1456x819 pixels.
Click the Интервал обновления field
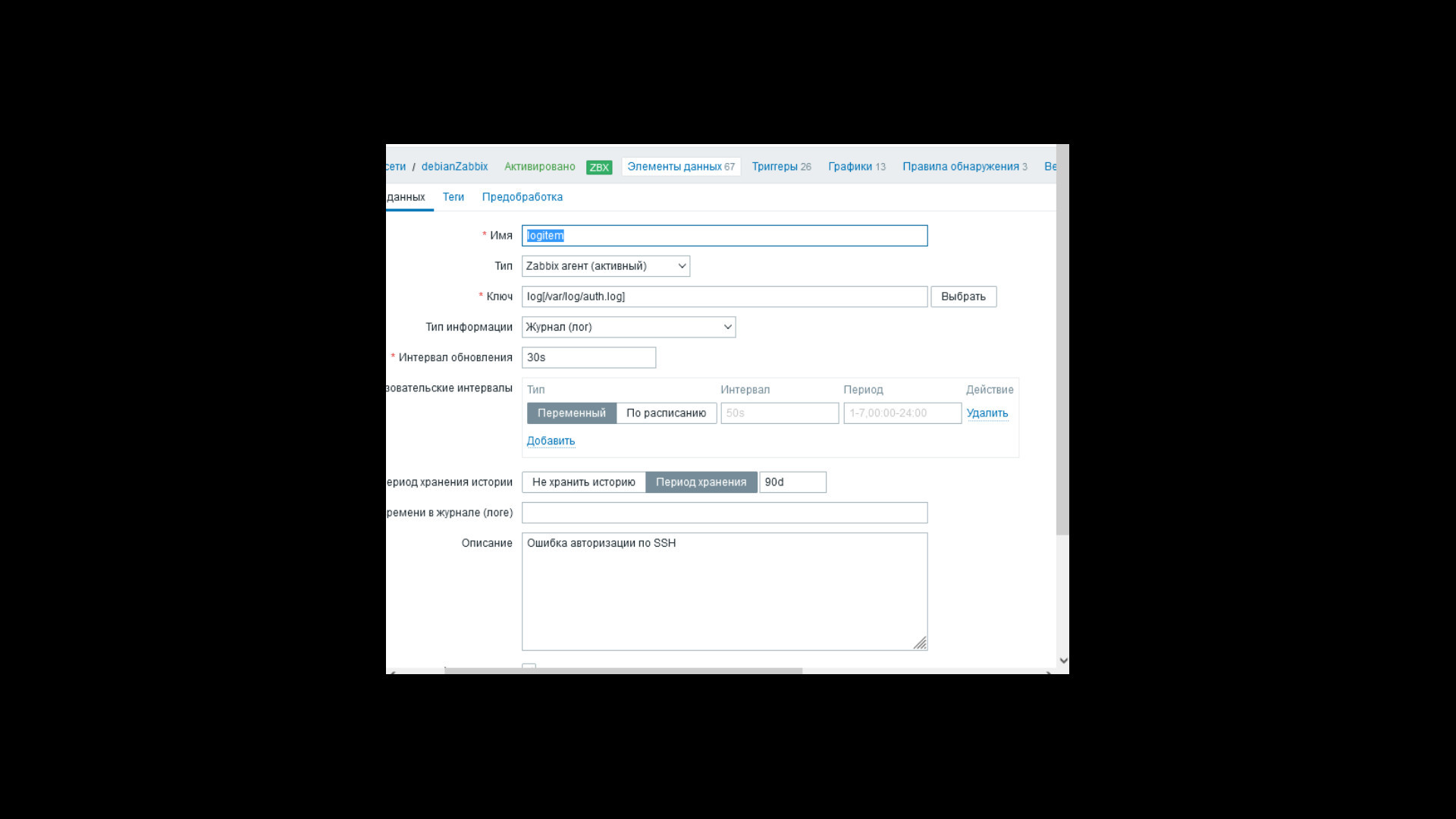click(x=588, y=357)
